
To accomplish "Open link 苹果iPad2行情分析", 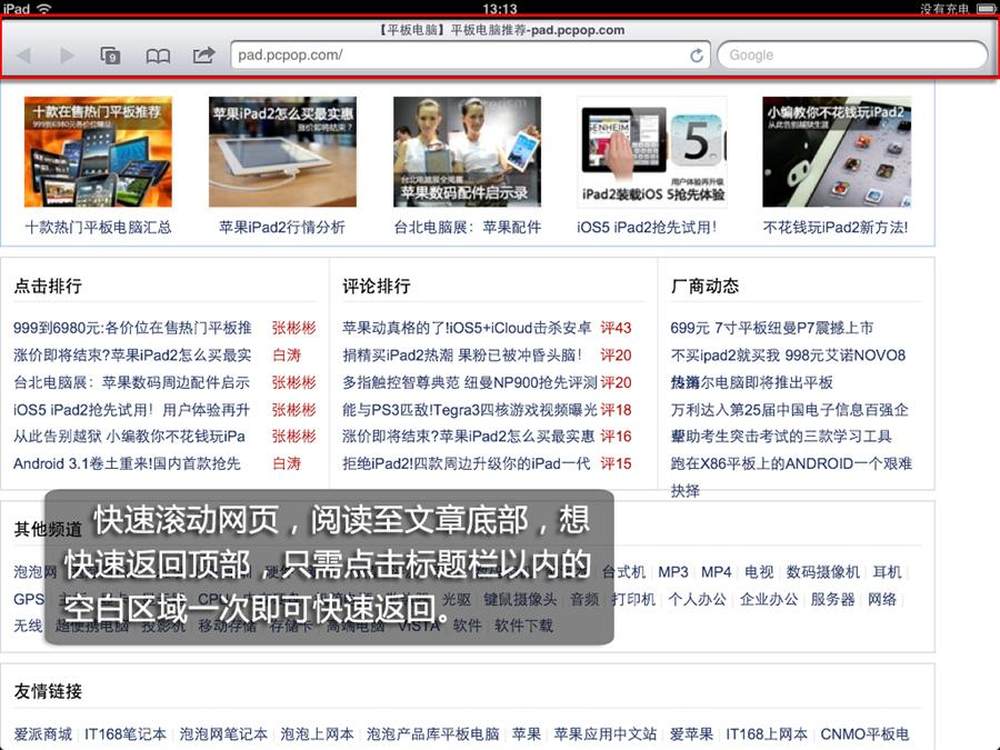I will 282,227.
